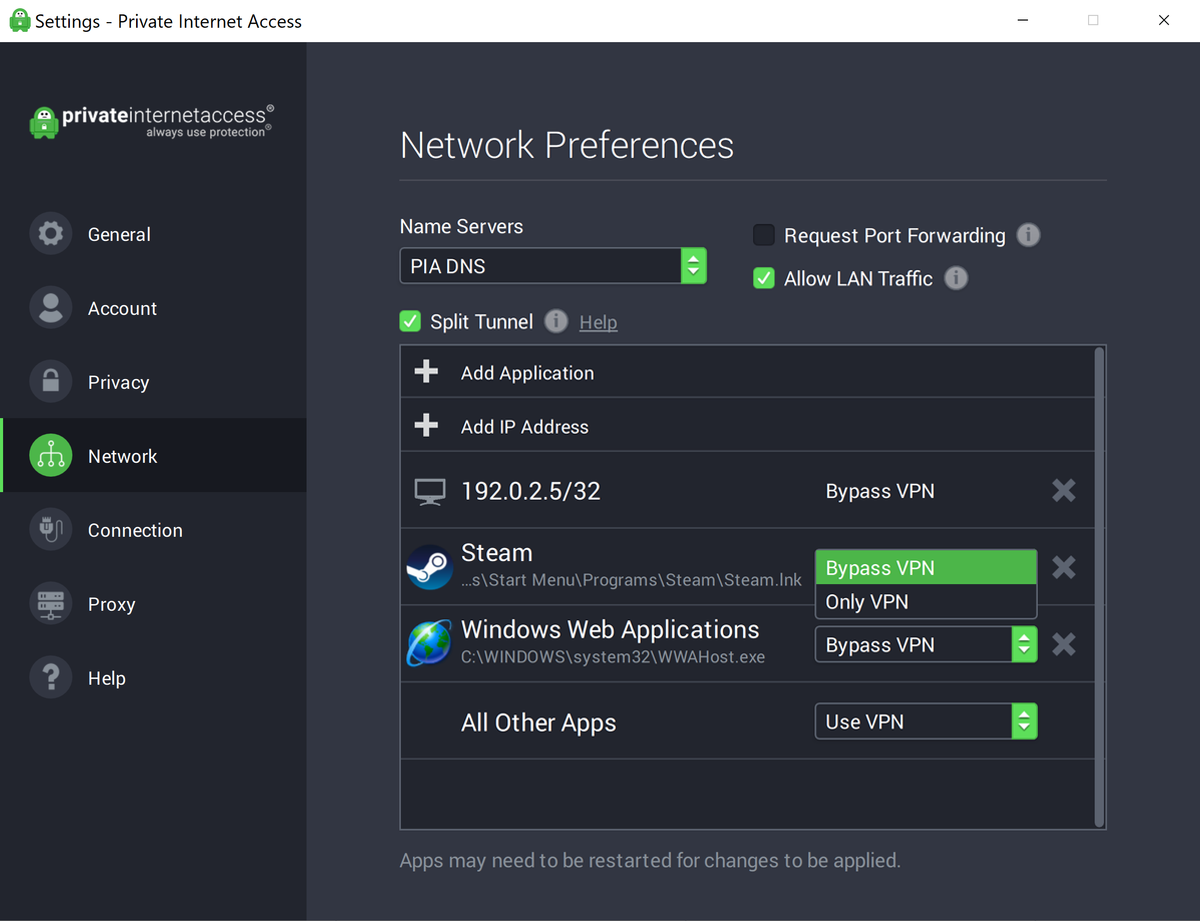
Task: Disable the Split Tunnel checkbox
Action: pos(410,321)
